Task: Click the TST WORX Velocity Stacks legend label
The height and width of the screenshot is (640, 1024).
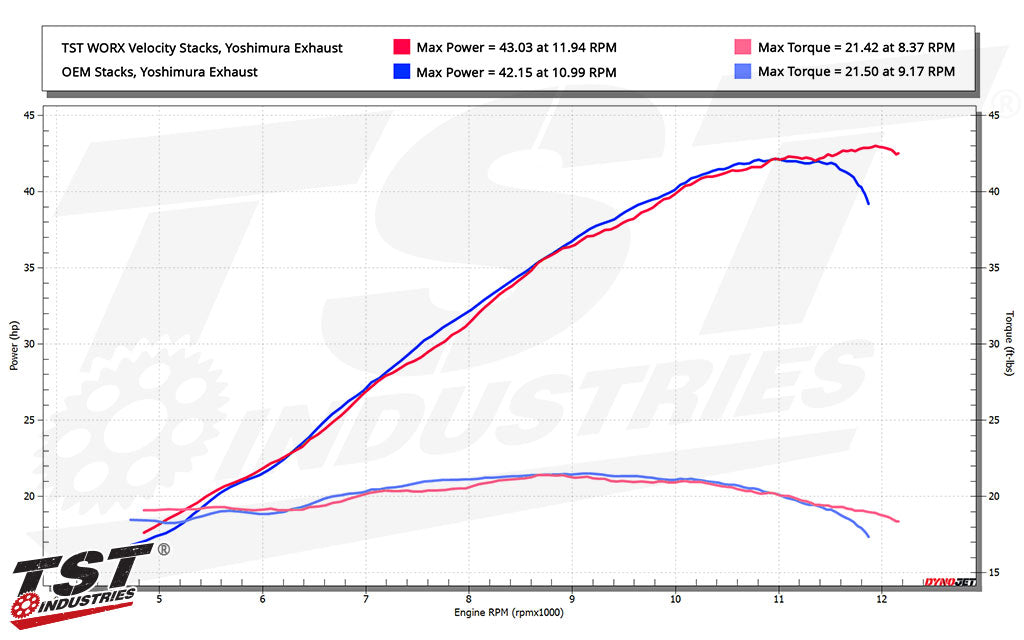Action: click(200, 48)
